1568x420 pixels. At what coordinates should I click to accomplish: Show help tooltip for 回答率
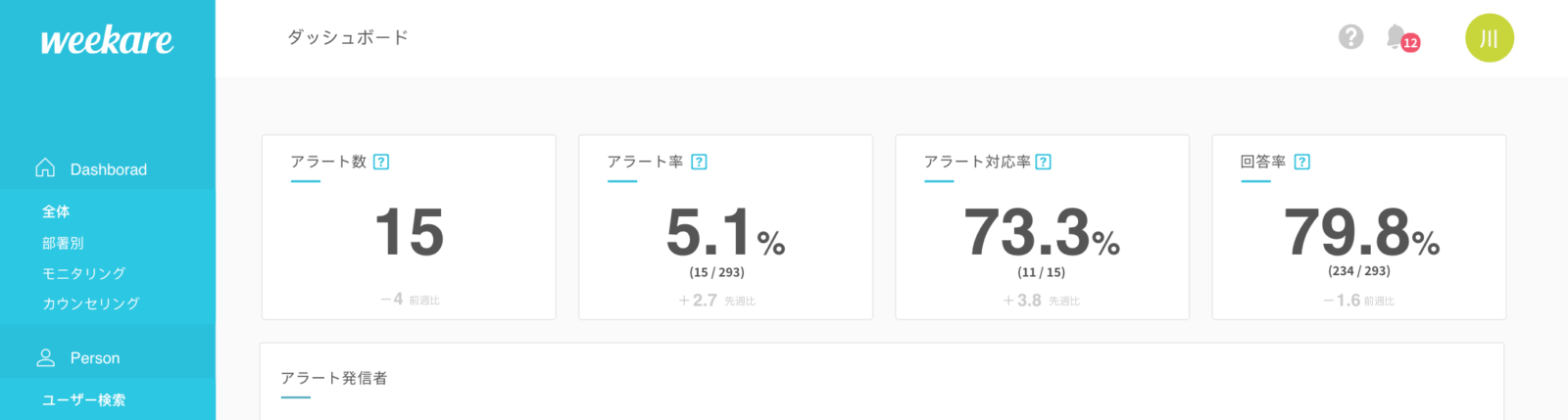pyautogui.click(x=1302, y=163)
